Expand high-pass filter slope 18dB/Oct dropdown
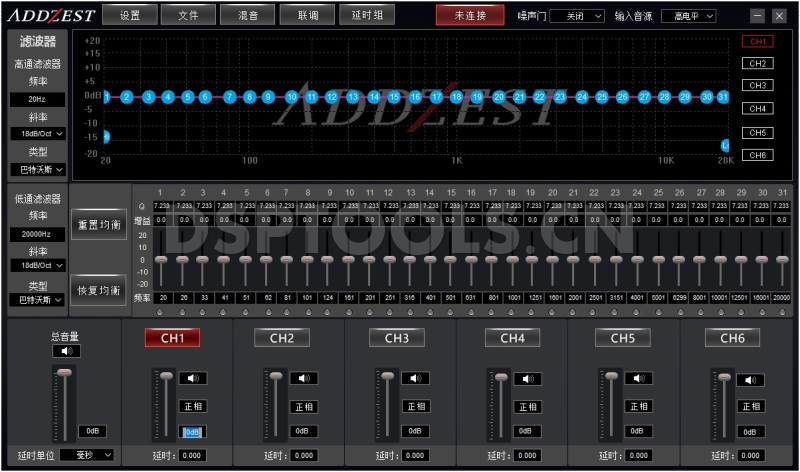The width and height of the screenshot is (800, 472). click(38, 133)
